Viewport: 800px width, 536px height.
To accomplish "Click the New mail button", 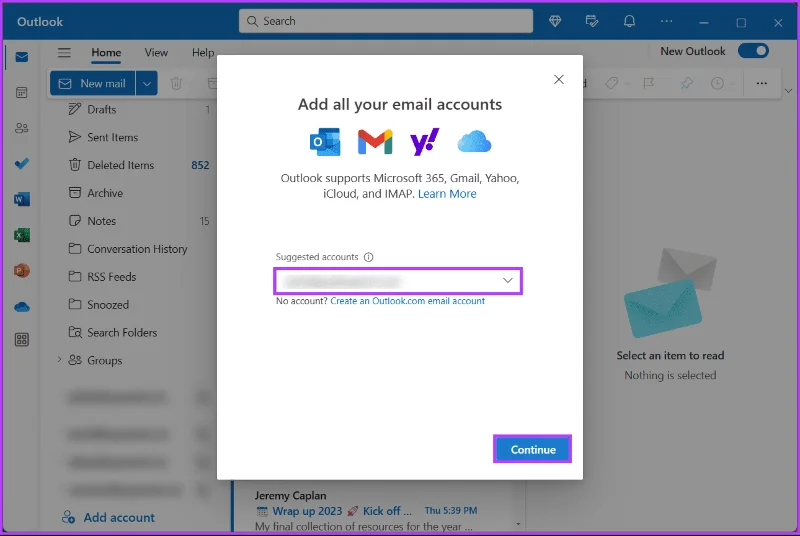I will [x=93, y=83].
